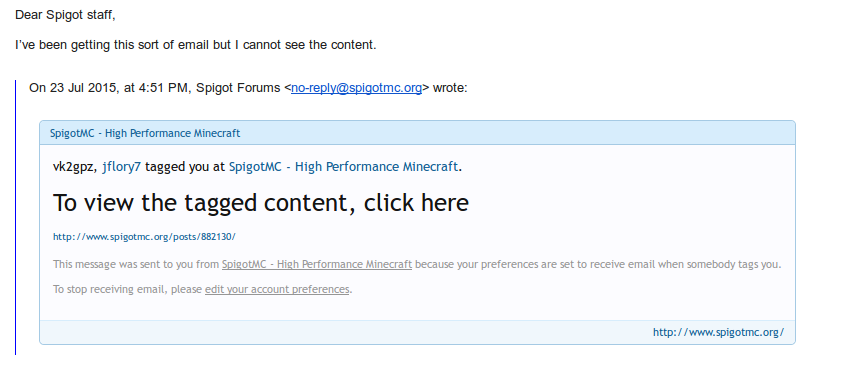
Task: Click the 'This message was sent to you from' text
Action: click(136, 265)
